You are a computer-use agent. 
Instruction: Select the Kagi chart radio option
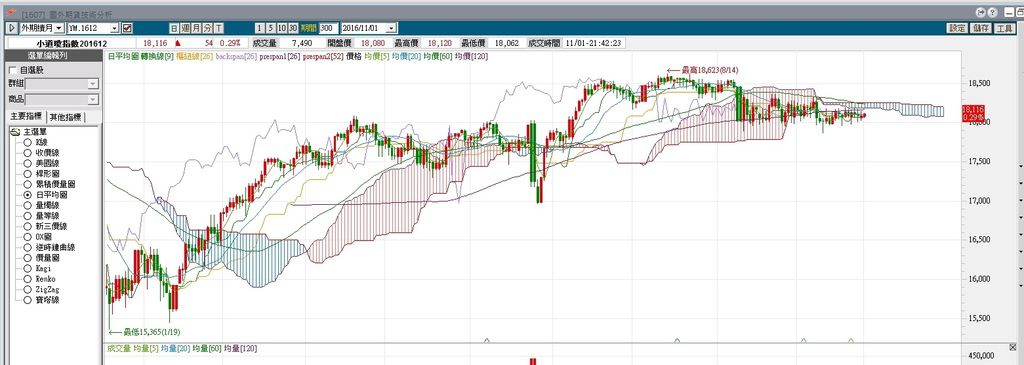[x=27, y=268]
